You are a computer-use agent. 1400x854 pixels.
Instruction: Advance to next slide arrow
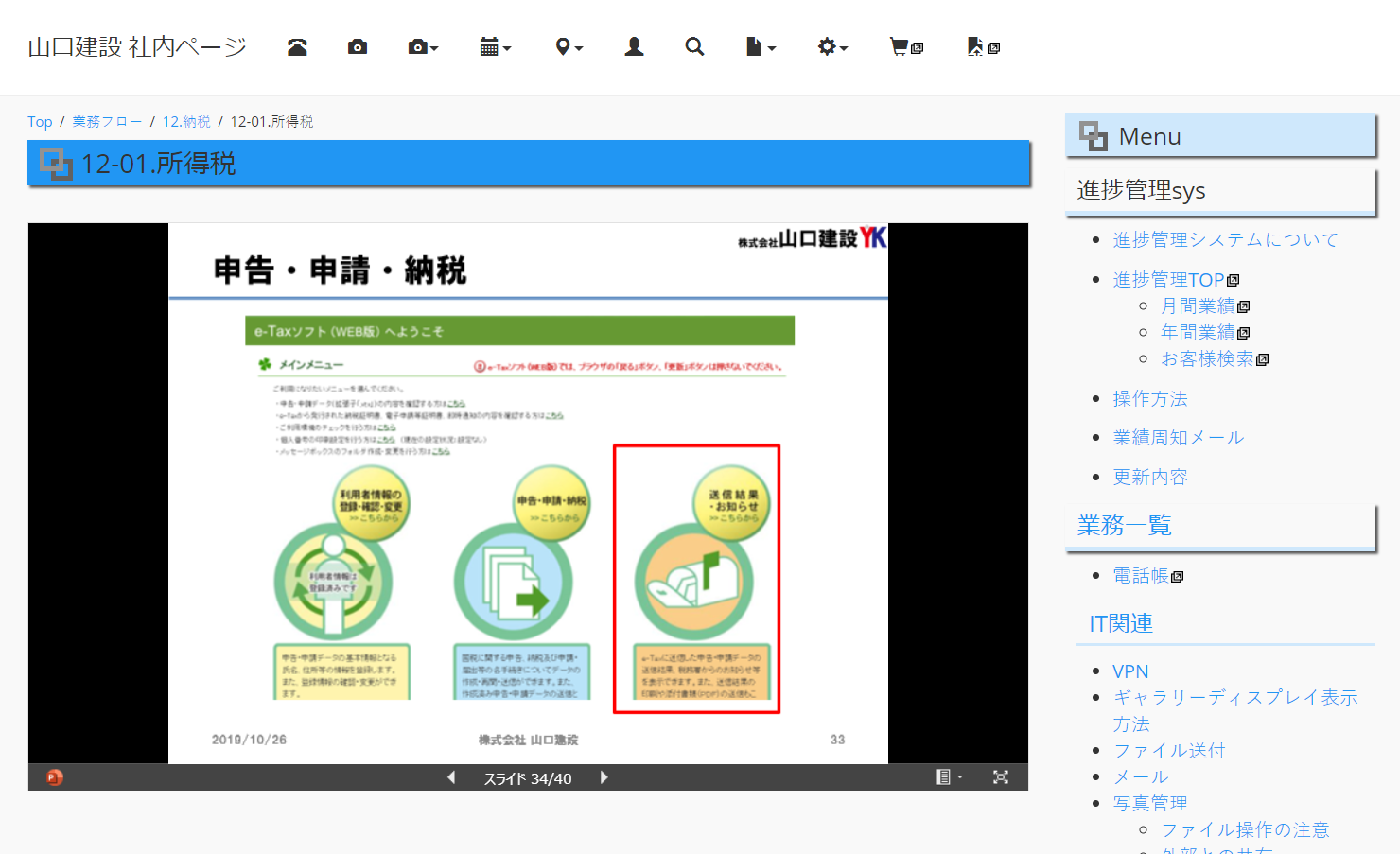604,777
